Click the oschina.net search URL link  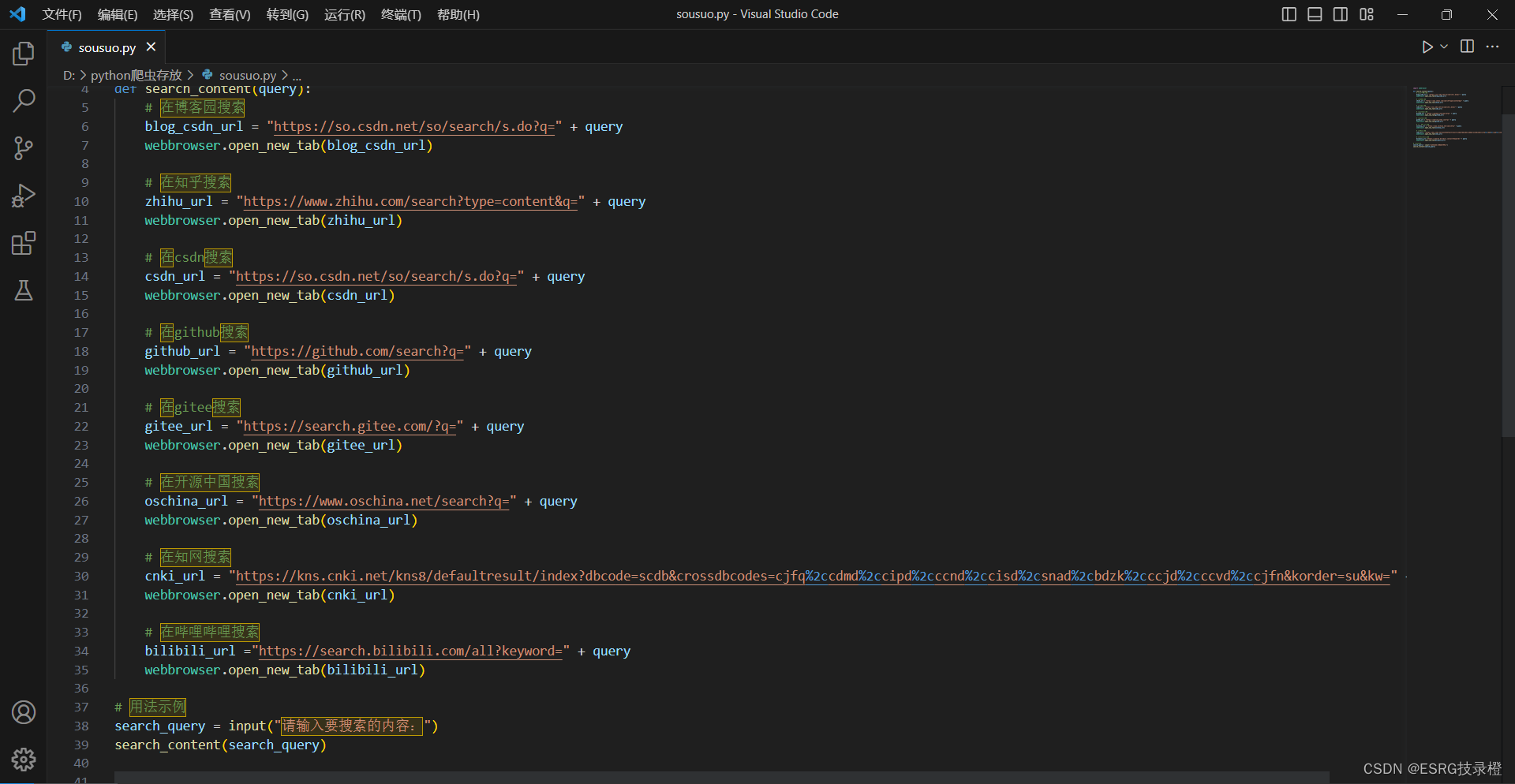tap(384, 501)
